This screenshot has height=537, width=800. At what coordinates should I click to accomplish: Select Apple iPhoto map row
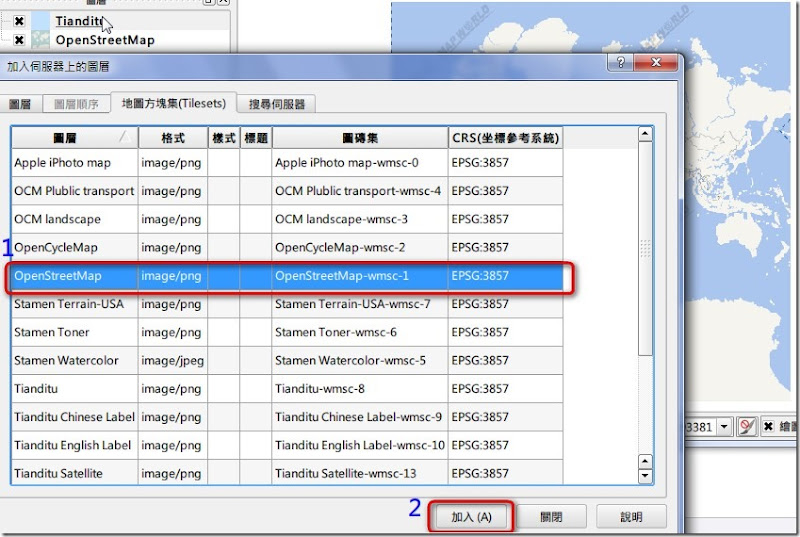point(287,163)
